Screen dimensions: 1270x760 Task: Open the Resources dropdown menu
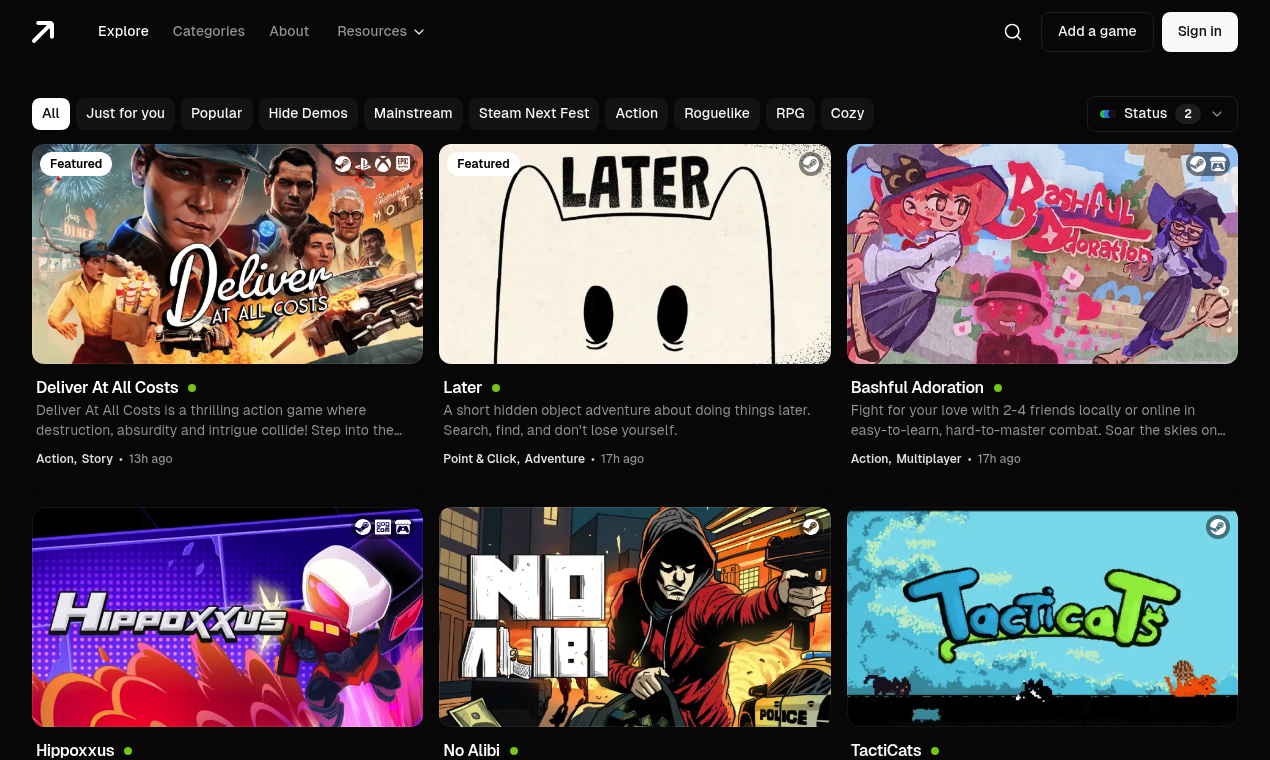pos(381,32)
